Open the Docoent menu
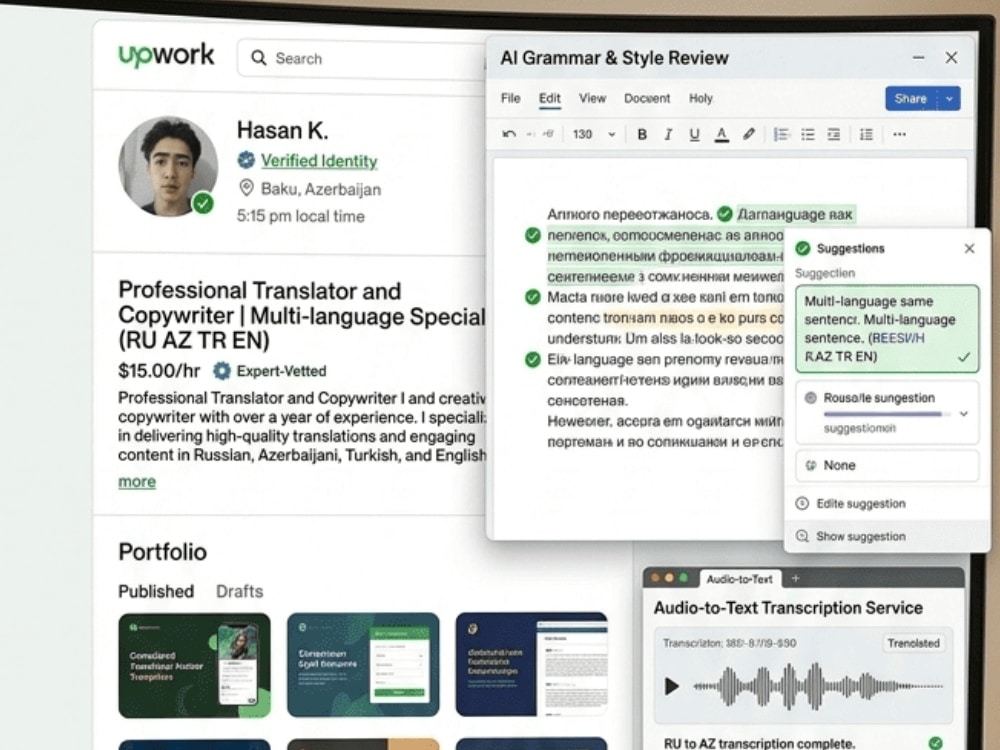 point(647,98)
